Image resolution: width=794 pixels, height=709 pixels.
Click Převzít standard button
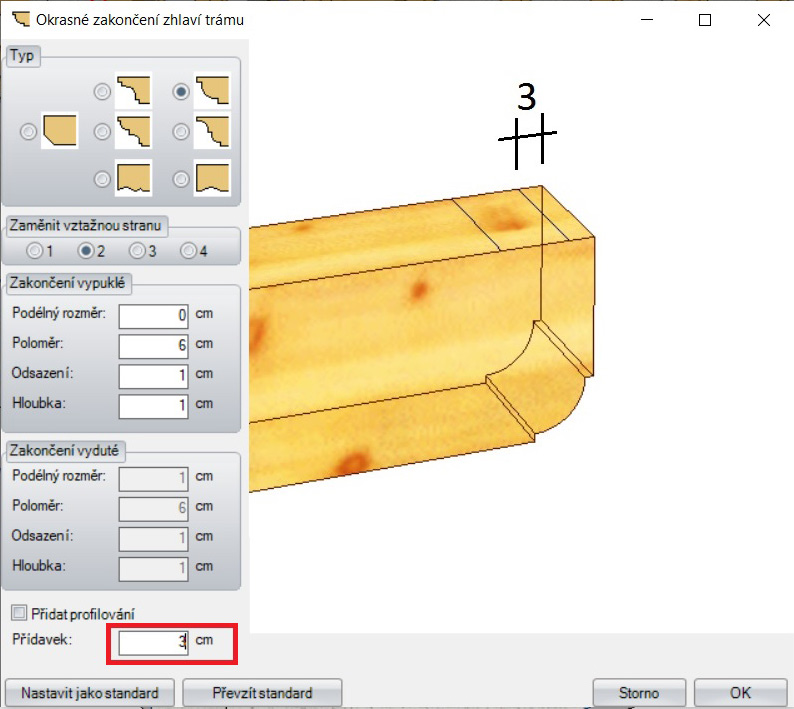point(262,692)
